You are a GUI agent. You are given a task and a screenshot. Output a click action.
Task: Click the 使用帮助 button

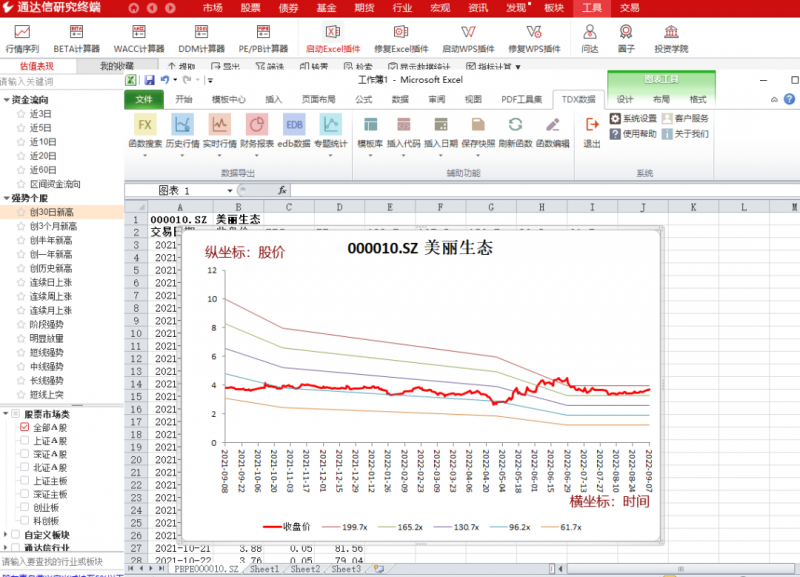[633, 134]
